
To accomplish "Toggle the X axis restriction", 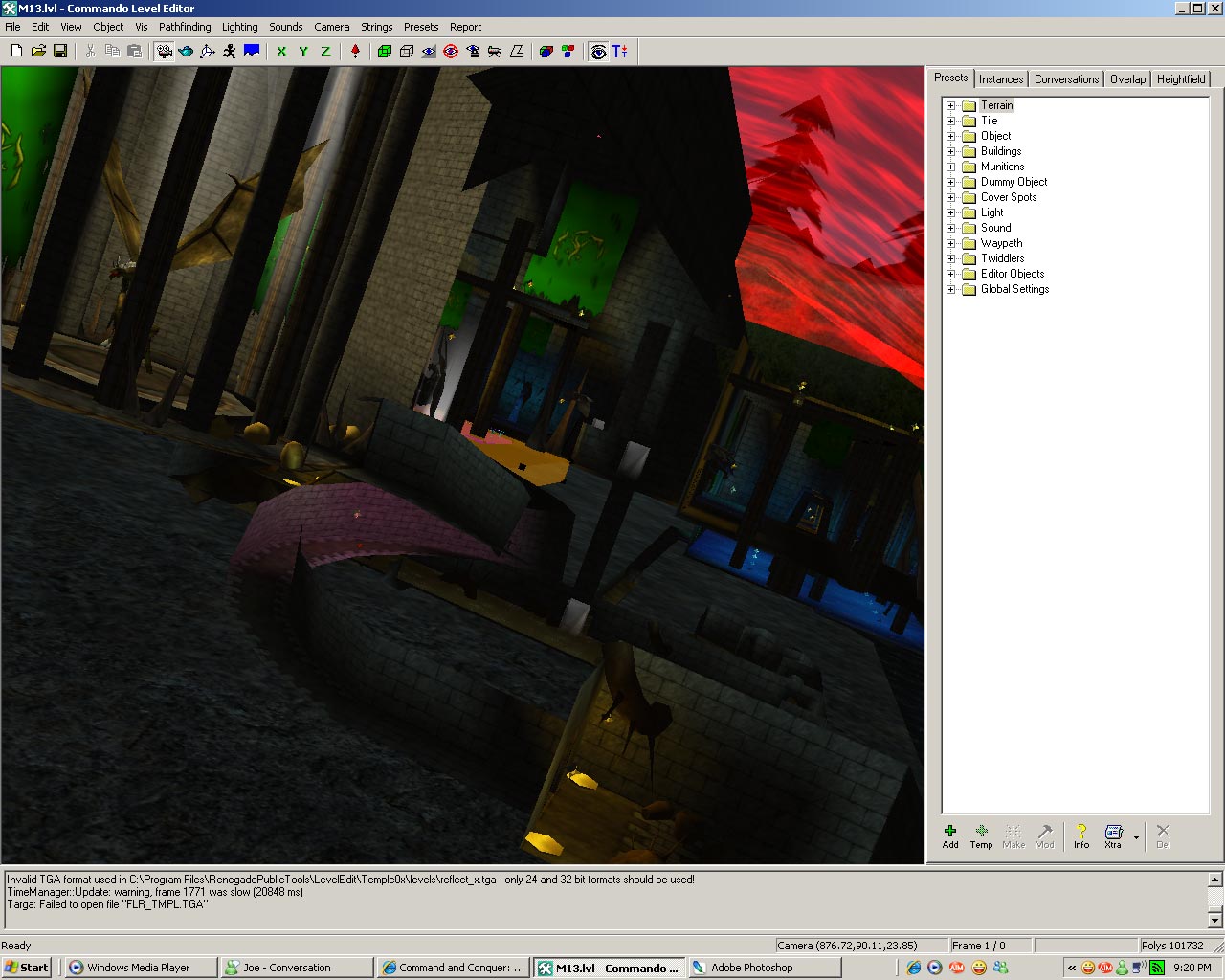I will point(281,52).
